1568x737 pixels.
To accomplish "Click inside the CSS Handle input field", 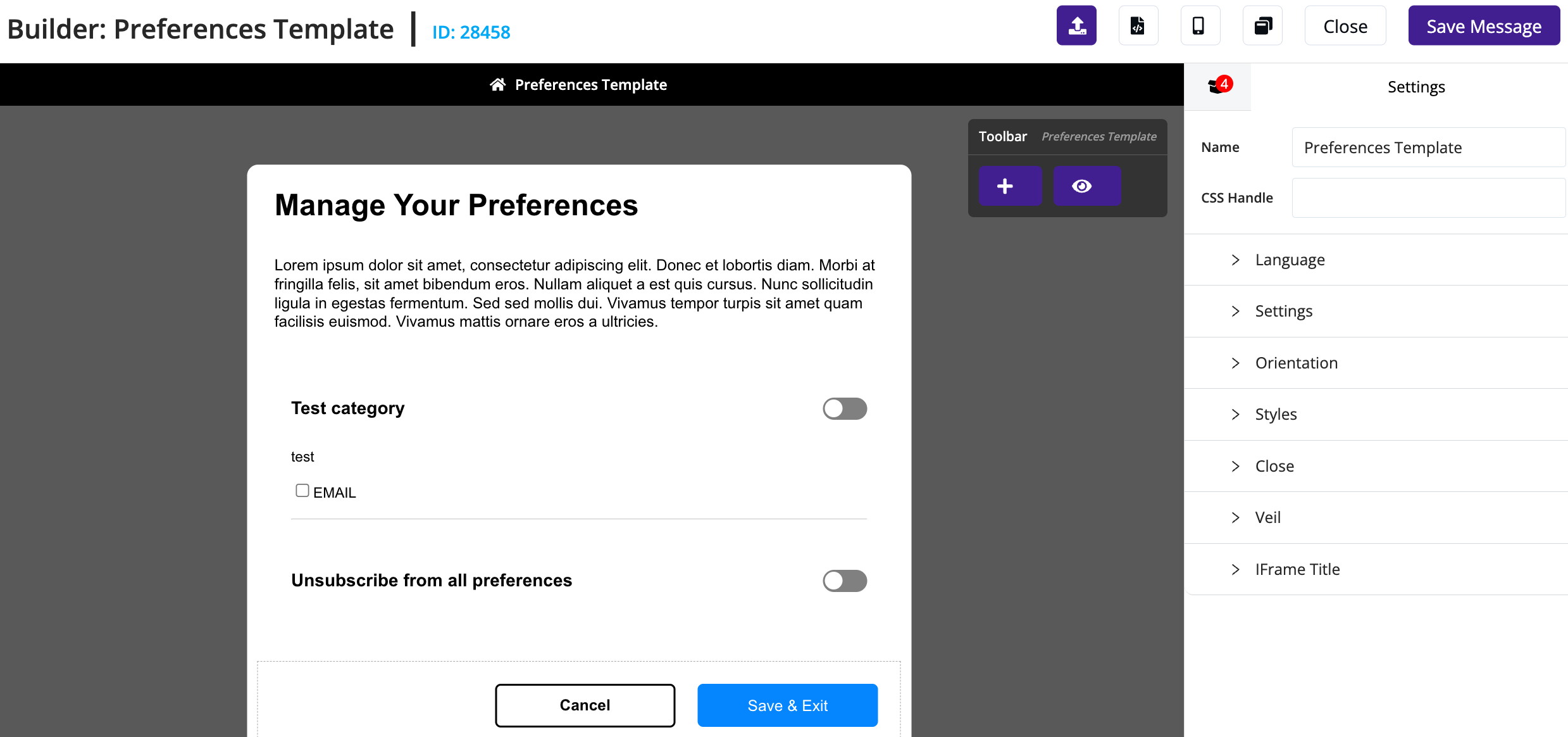I will click(x=1428, y=198).
